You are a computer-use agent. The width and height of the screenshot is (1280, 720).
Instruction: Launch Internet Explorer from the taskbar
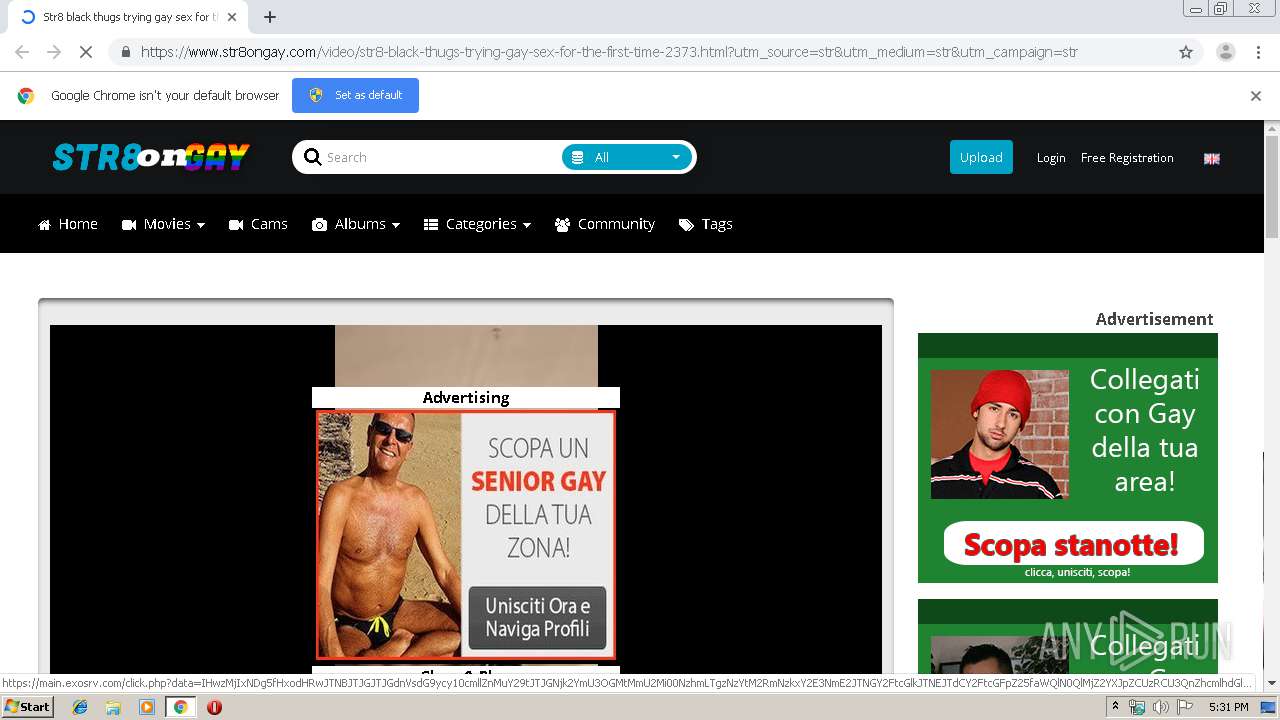click(x=80, y=707)
